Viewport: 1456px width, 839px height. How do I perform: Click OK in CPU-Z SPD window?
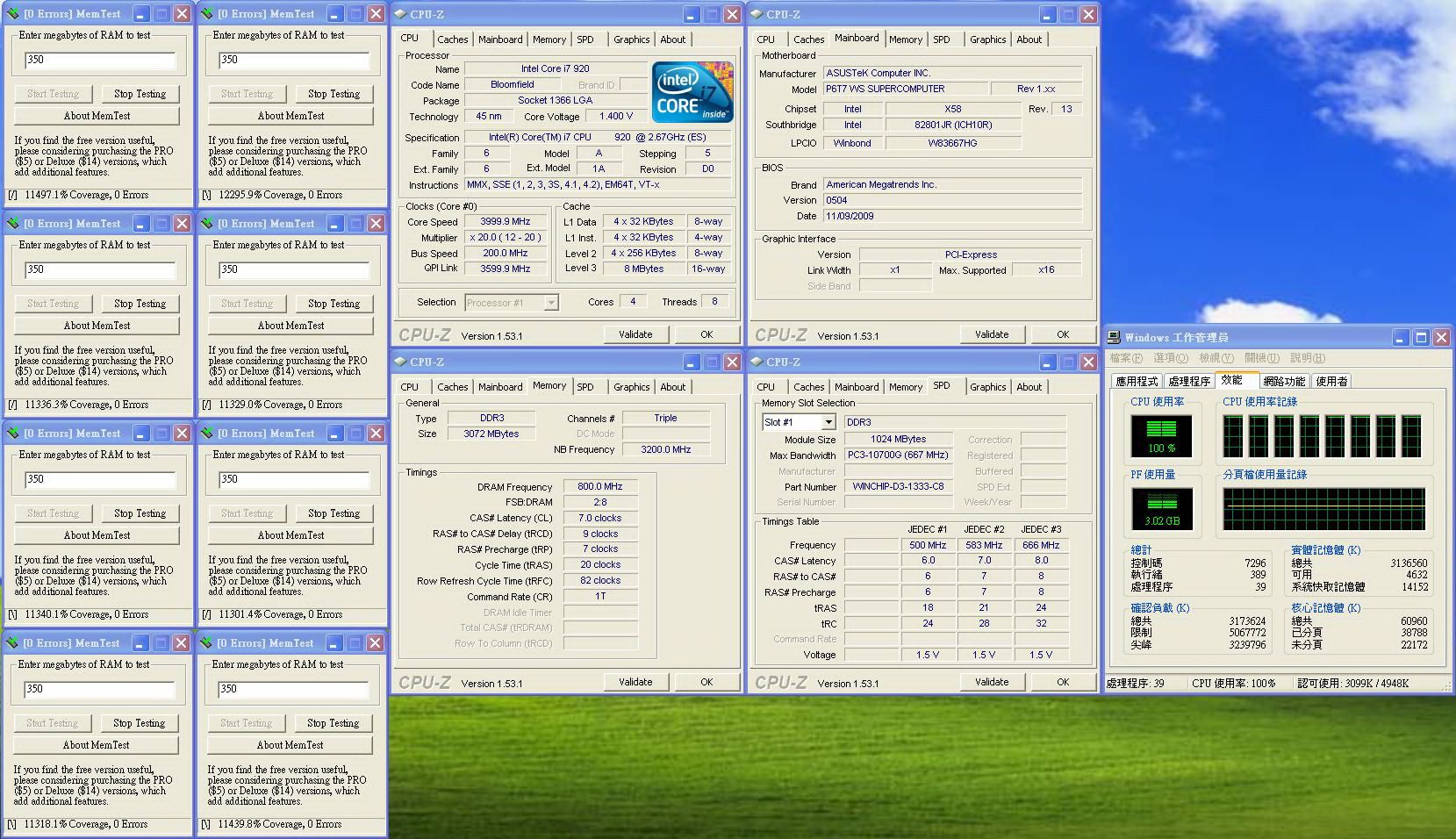(1063, 682)
